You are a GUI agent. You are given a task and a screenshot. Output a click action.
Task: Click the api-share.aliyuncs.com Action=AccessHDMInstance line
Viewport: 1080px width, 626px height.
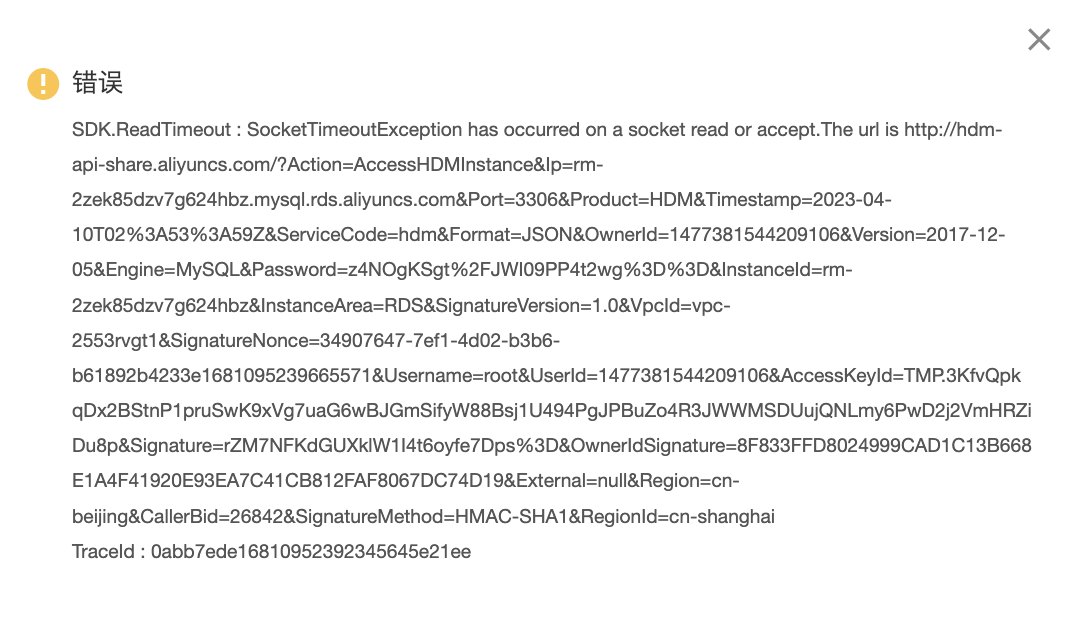point(338,165)
